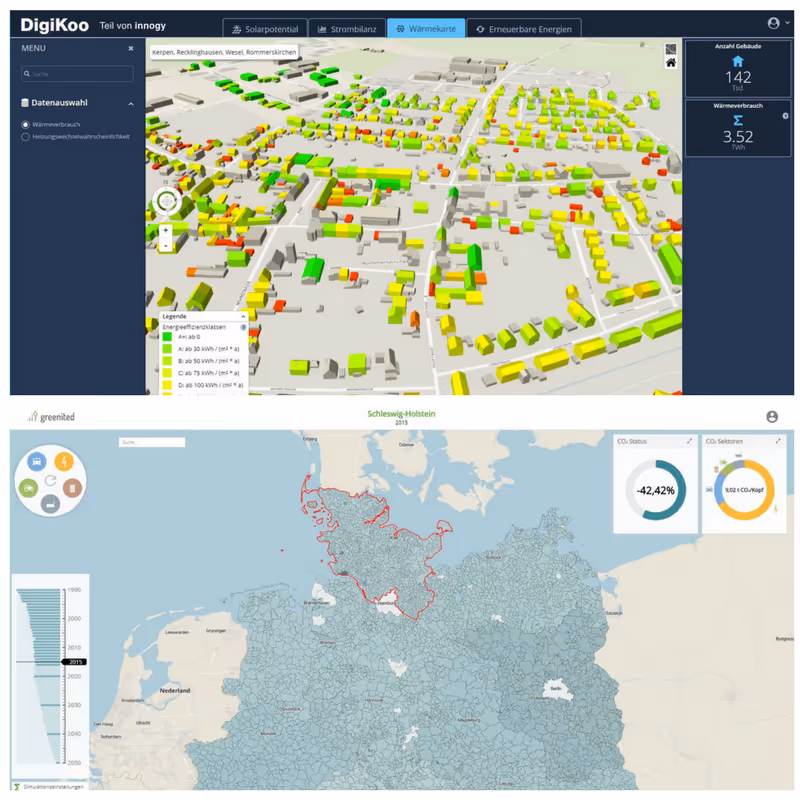Collapse the Datenauswahl section
Viewport: 800px width, 800px height.
tap(131, 104)
